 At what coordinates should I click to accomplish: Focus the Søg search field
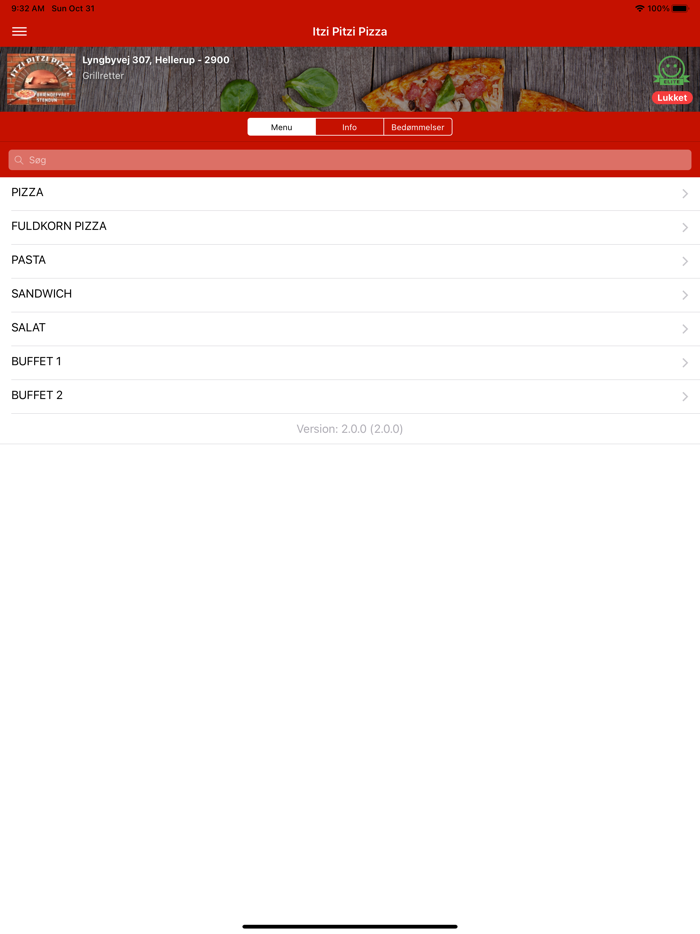tap(350, 160)
